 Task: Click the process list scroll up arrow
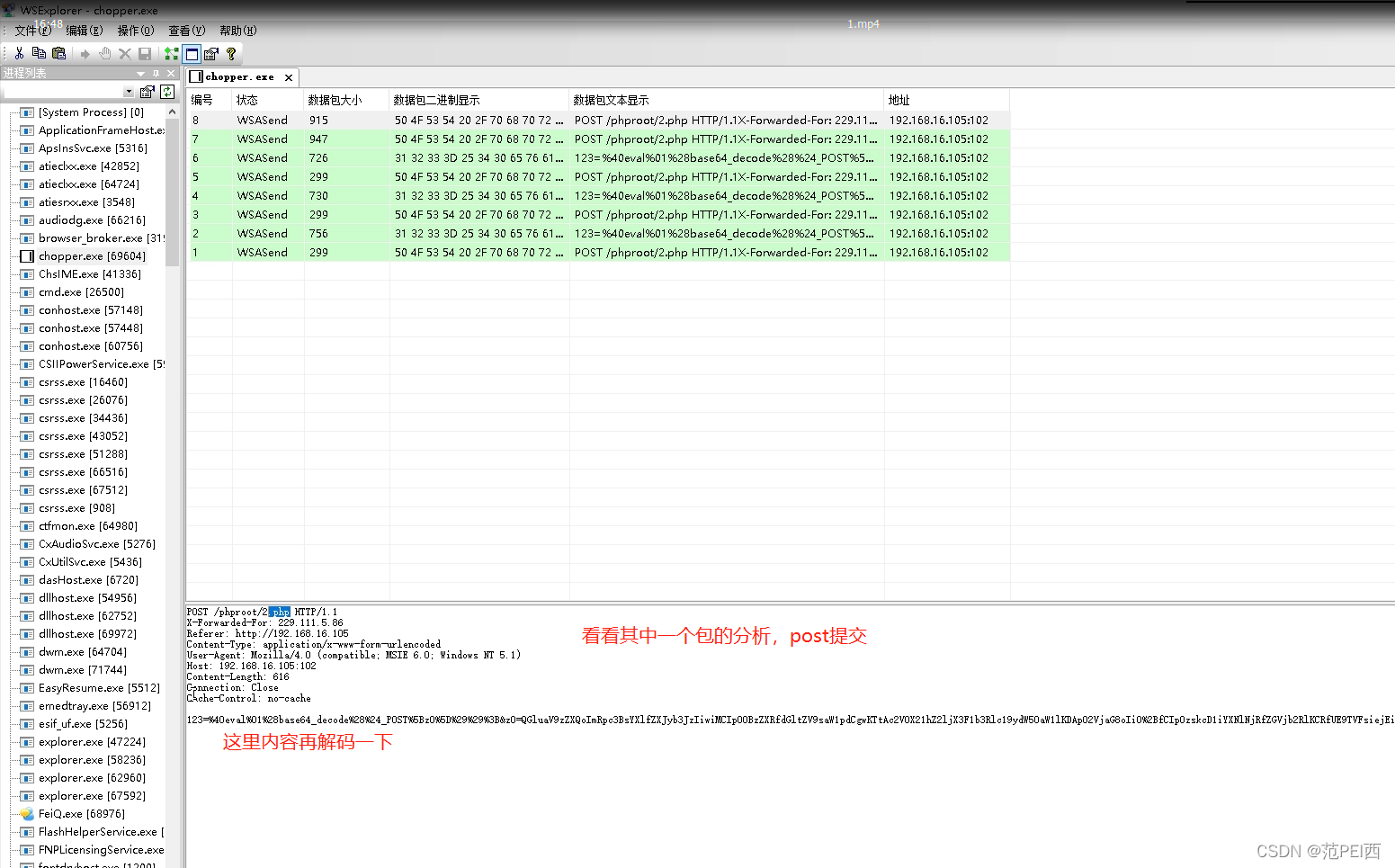point(173,112)
